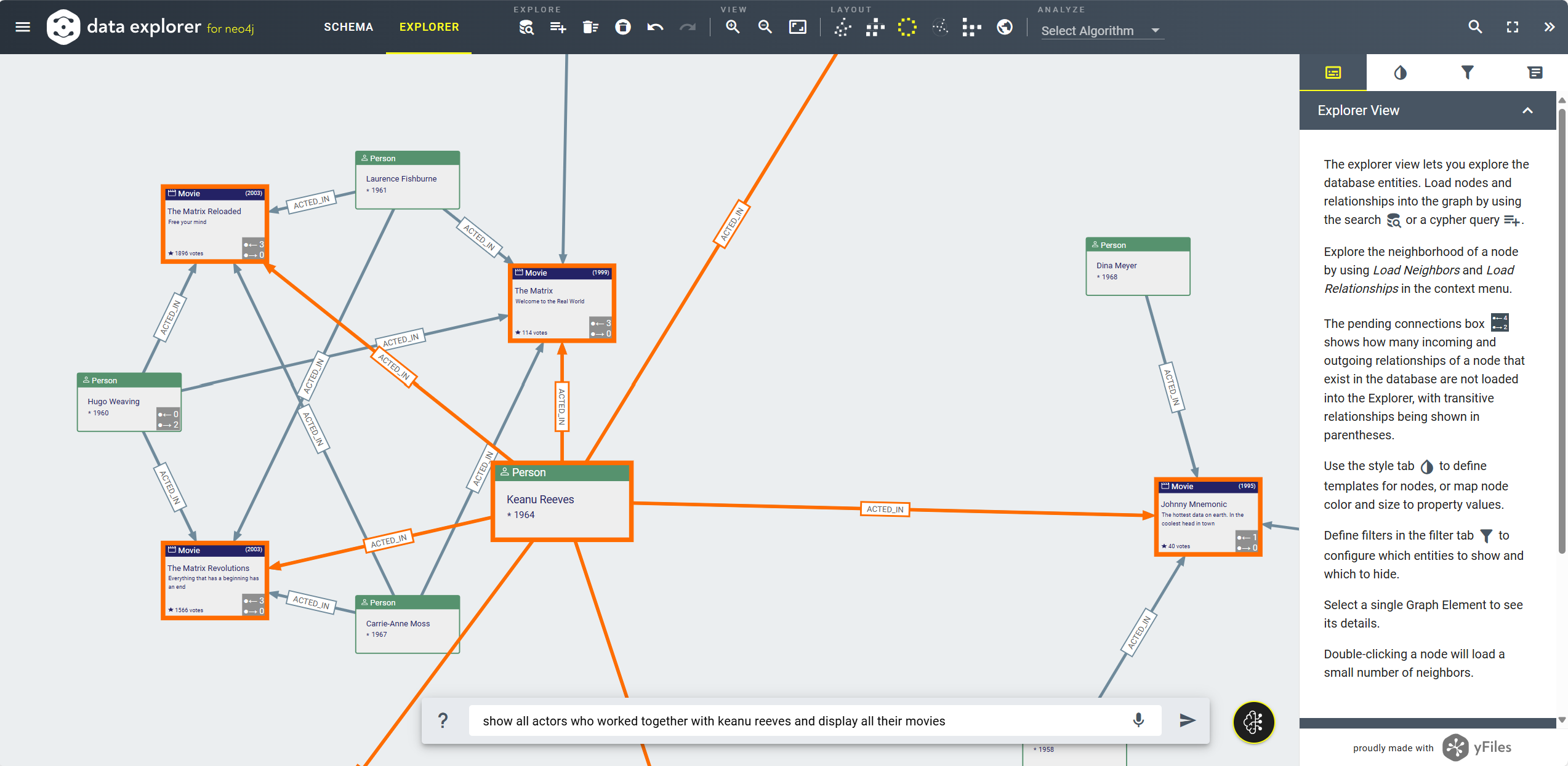Screen dimensions: 1568x766
Task: Apply the hierarchic layout
Action: [875, 27]
